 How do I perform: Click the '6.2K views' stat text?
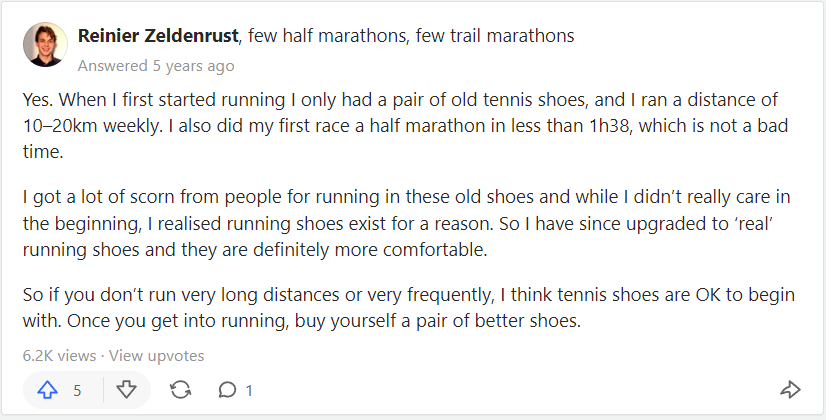click(60, 356)
